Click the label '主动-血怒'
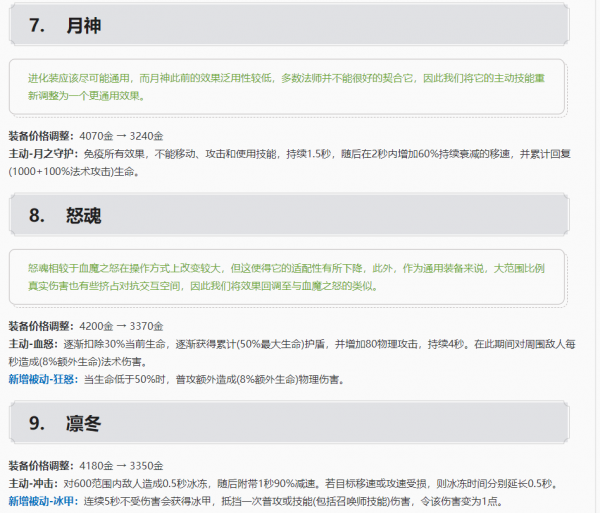600x513 pixels. (31, 344)
